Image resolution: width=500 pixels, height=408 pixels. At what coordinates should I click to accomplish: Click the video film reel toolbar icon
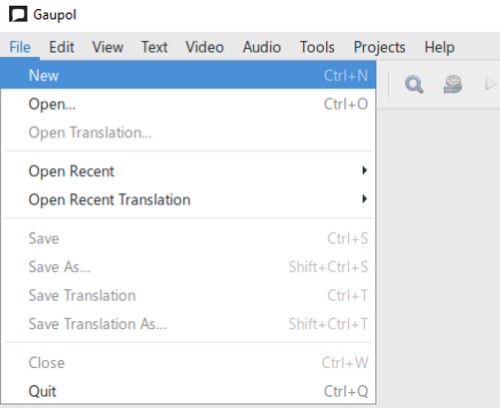pos(453,85)
